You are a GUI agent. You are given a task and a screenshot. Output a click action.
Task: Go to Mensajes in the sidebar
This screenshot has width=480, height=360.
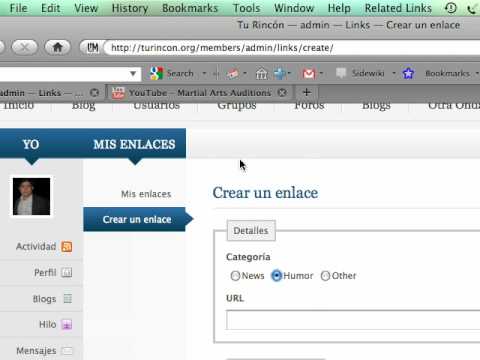pyautogui.click(x=36, y=351)
